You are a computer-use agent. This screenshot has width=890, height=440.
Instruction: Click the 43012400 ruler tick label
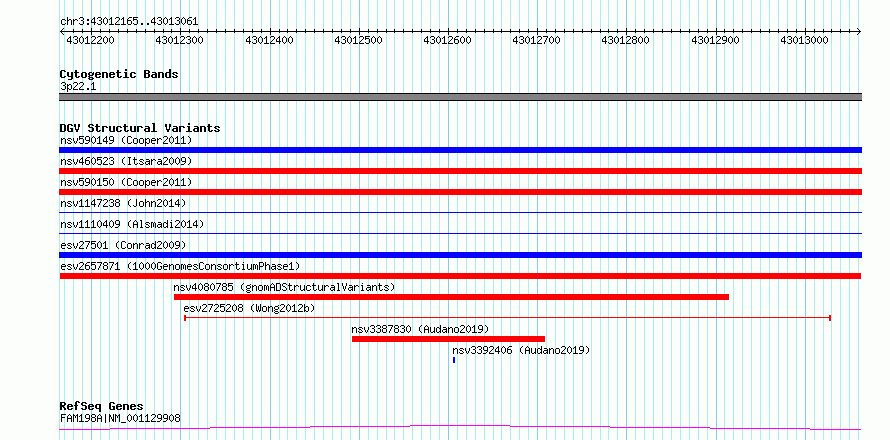(269, 41)
